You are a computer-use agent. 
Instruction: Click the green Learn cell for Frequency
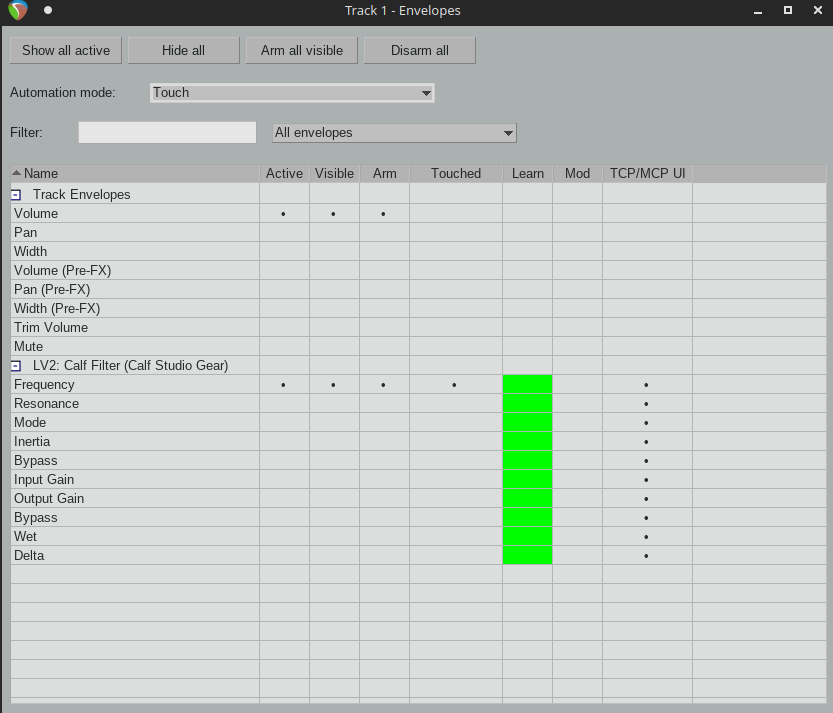527,385
